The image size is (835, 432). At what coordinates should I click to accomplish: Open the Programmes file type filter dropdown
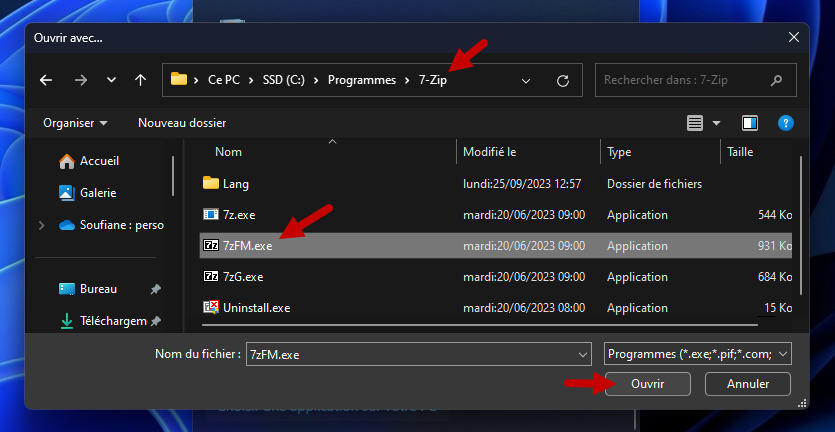coord(698,354)
